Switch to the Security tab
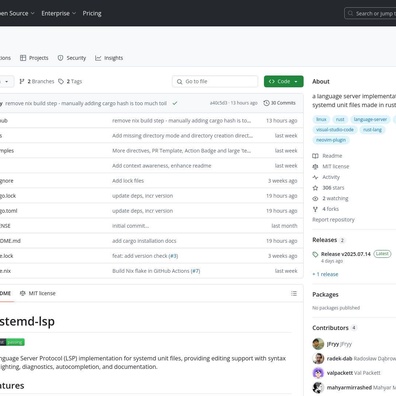This screenshot has width=396, height=396. point(72,58)
